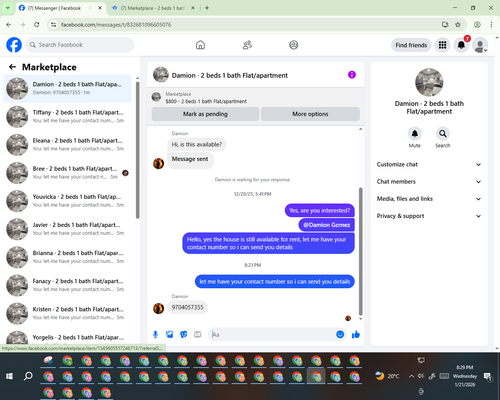Reload the browser page
The height and width of the screenshot is (400, 500).
[37, 24]
